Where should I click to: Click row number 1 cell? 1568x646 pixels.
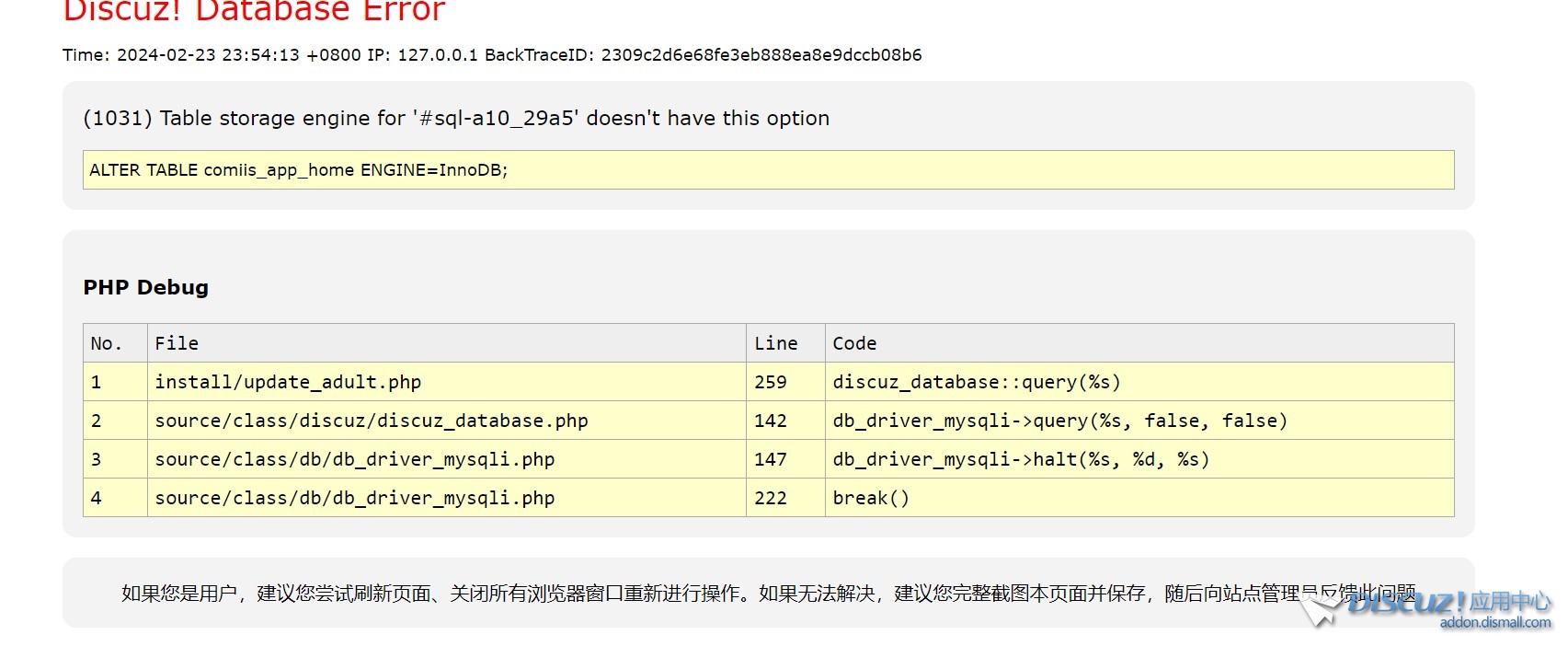(115, 382)
